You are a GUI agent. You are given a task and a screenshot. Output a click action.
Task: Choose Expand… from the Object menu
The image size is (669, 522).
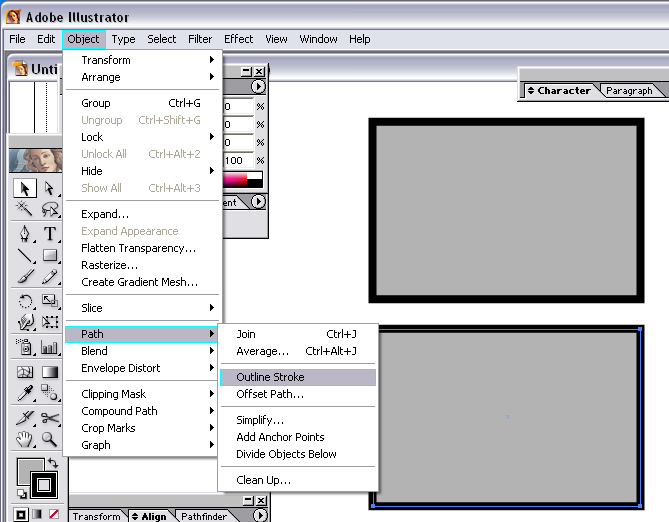143,214
